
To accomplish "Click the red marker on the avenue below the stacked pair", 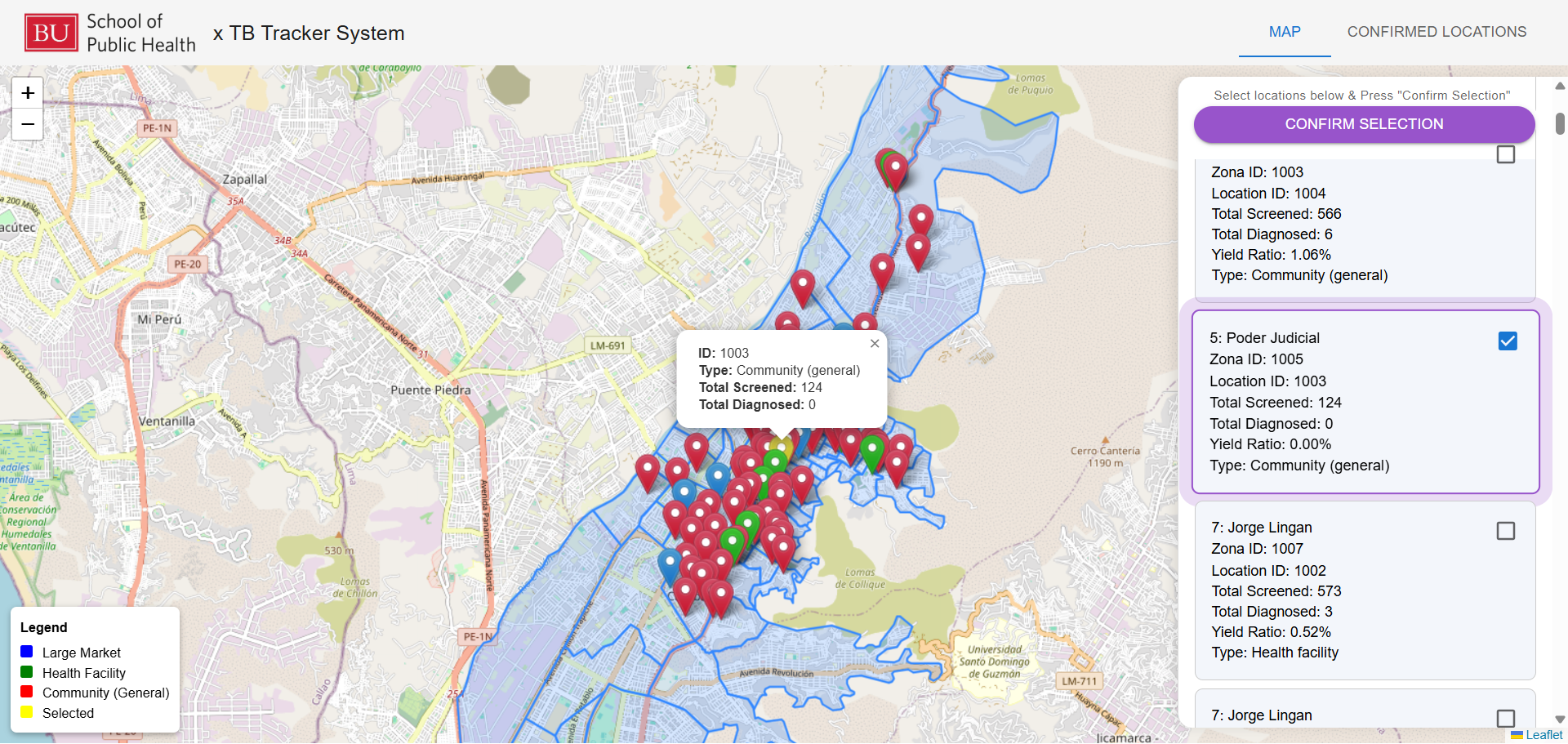I will click(882, 272).
